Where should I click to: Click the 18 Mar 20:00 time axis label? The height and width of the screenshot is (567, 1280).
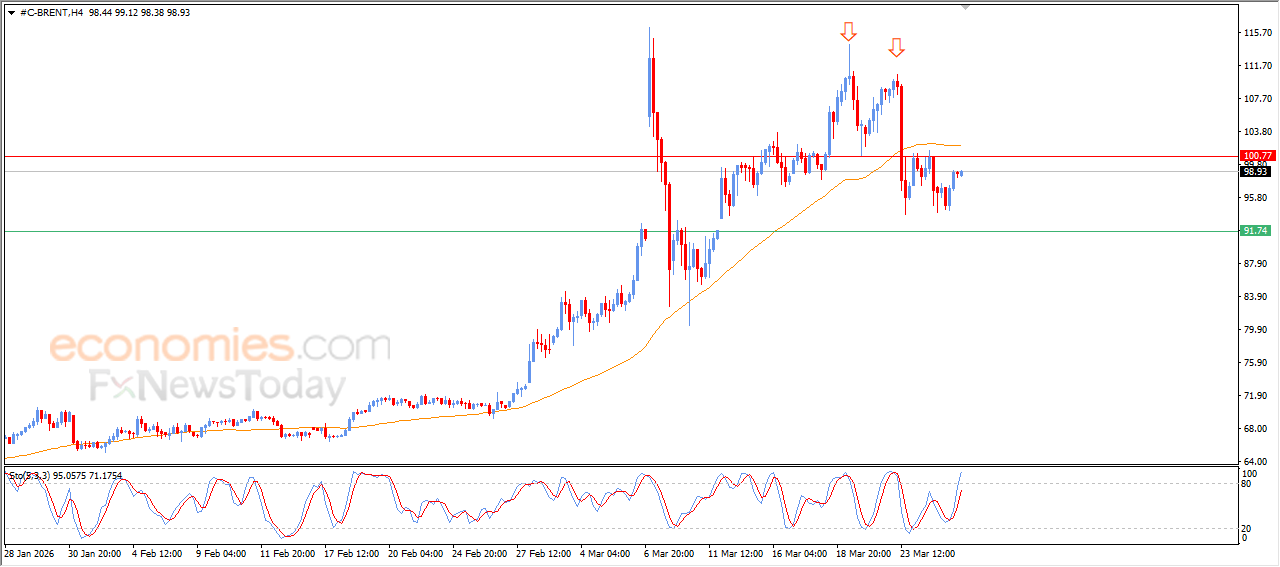tap(864, 552)
